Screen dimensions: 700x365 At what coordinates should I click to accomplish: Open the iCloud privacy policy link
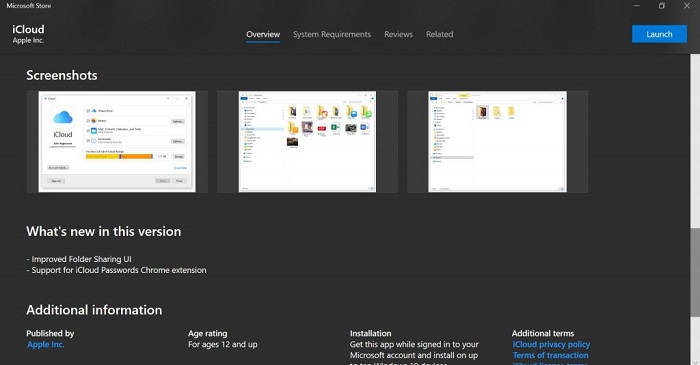(551, 344)
